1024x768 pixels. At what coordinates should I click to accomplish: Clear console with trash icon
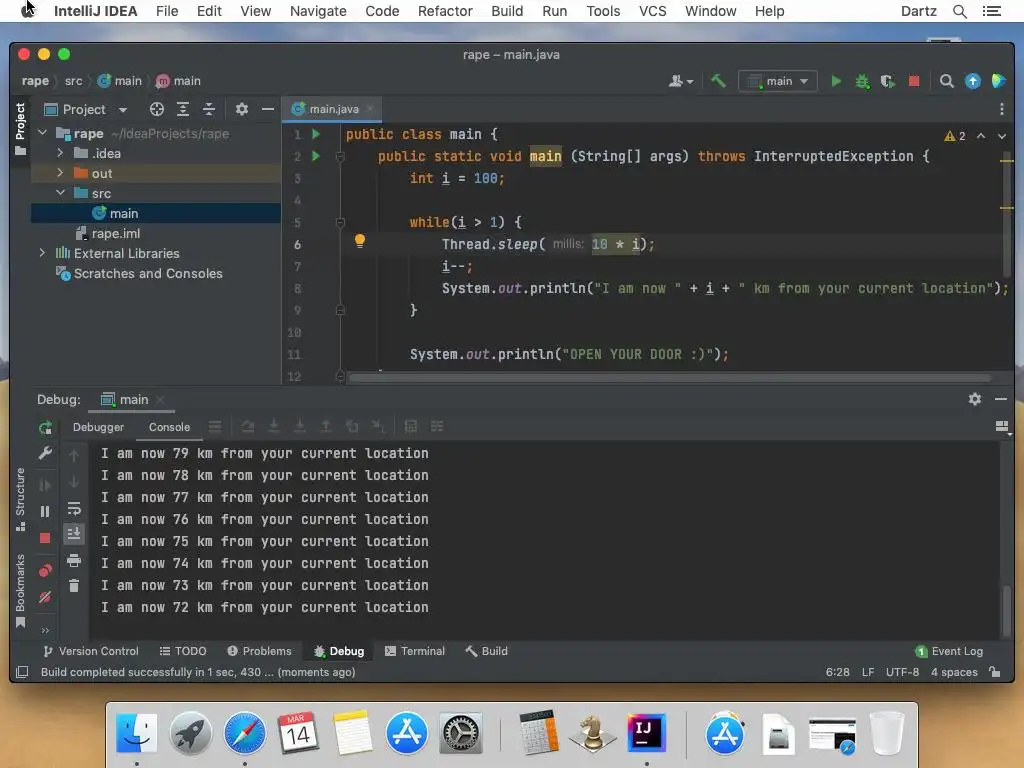(74, 586)
